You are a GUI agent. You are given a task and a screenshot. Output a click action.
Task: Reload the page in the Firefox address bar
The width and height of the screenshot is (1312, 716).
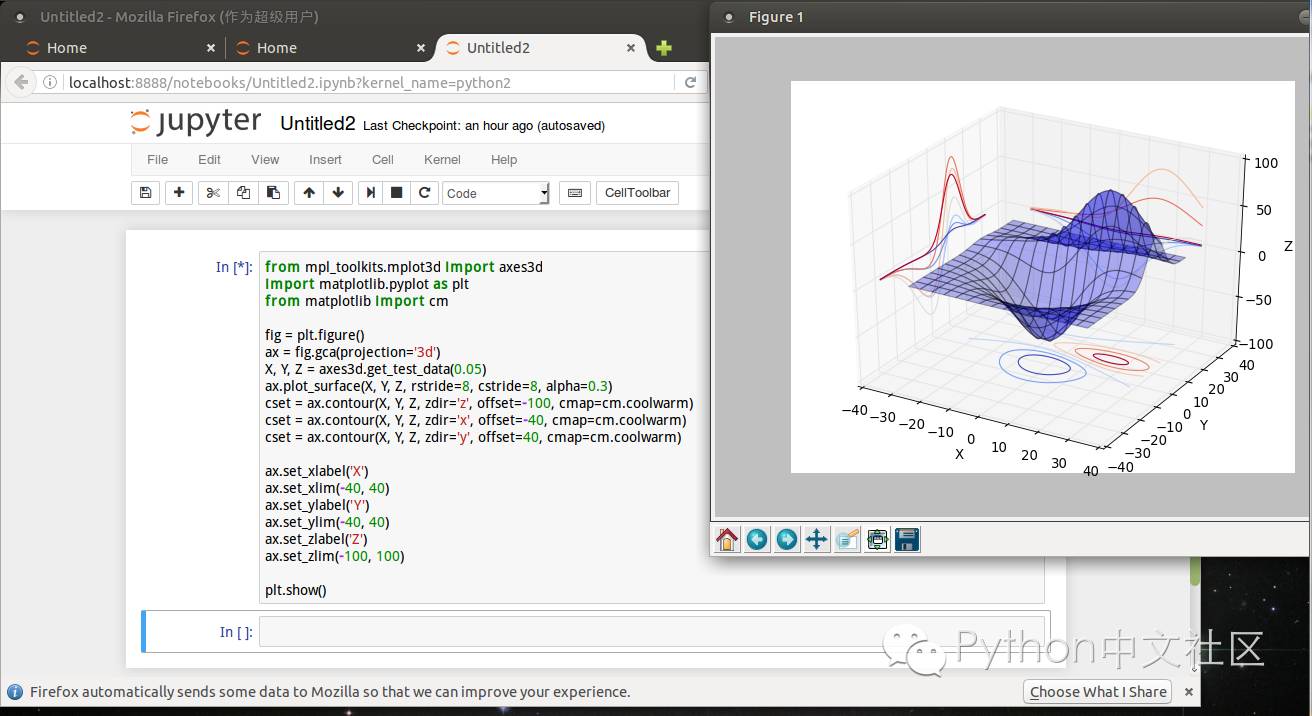[x=690, y=83]
